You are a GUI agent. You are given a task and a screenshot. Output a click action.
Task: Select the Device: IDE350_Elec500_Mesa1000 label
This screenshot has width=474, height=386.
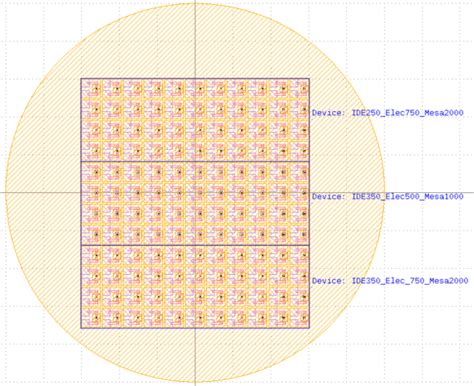[388, 197]
